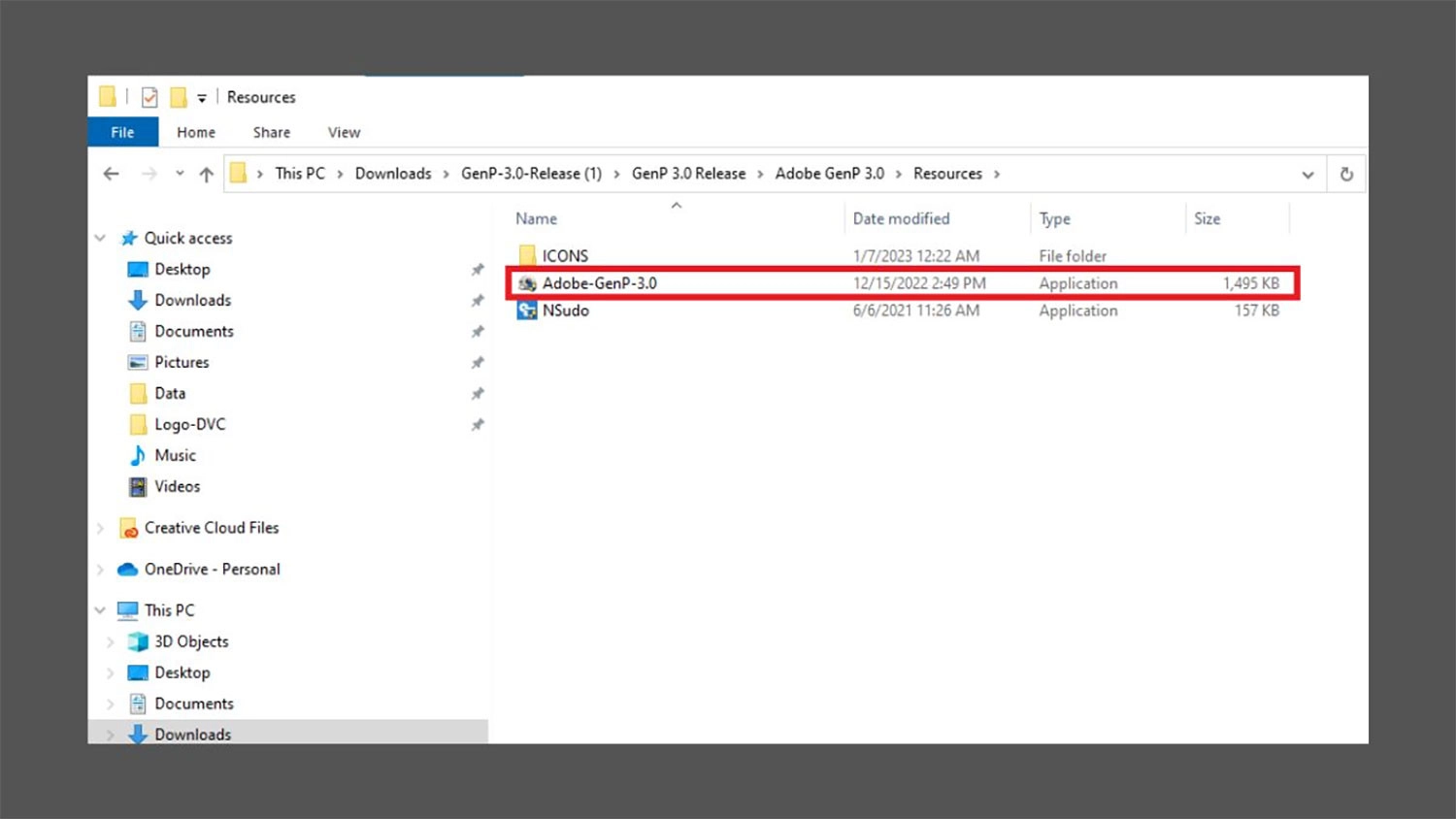Viewport: 1456px width, 819px height.
Task: Click the '1,495 KB' size cell
Action: pyautogui.click(x=1250, y=283)
